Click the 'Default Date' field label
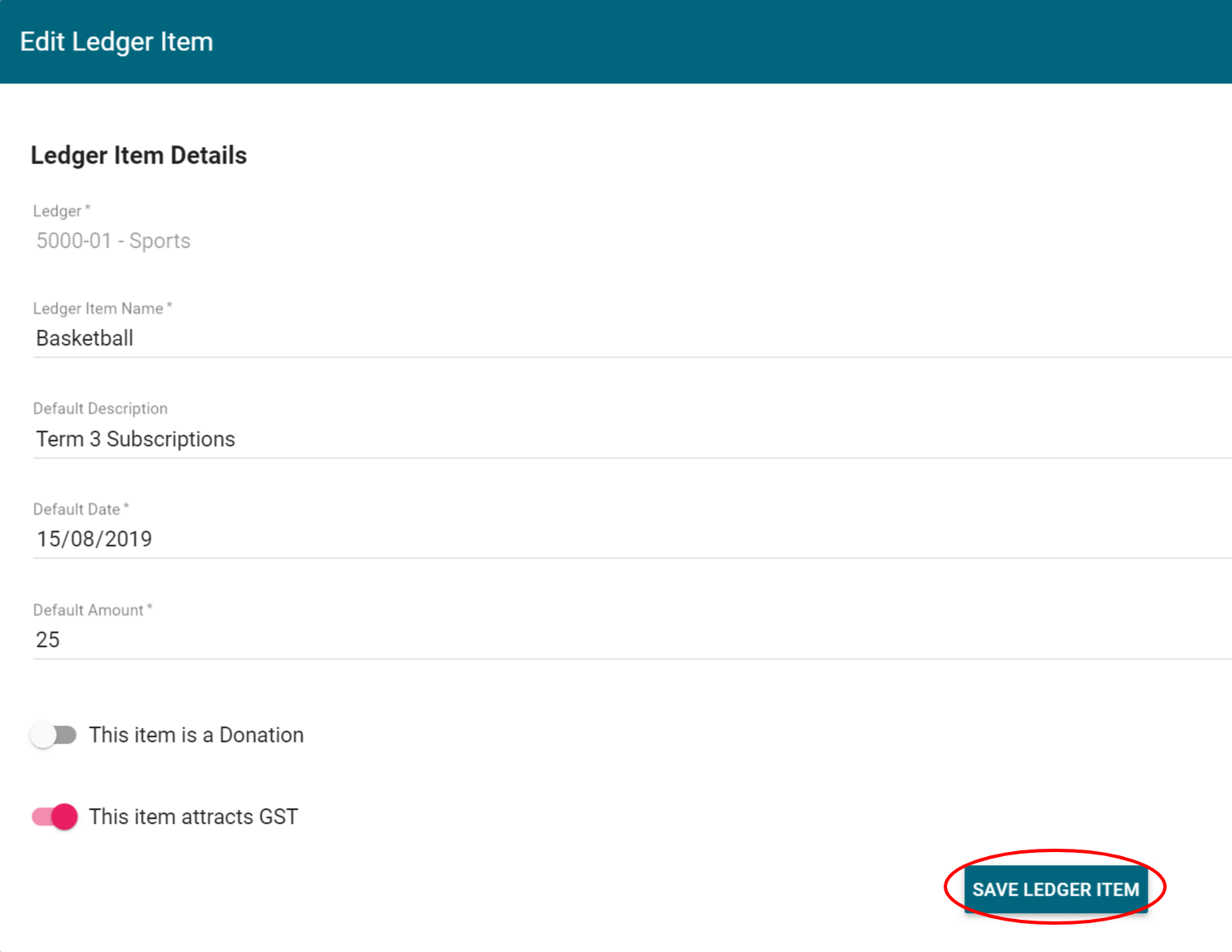 tap(76, 509)
